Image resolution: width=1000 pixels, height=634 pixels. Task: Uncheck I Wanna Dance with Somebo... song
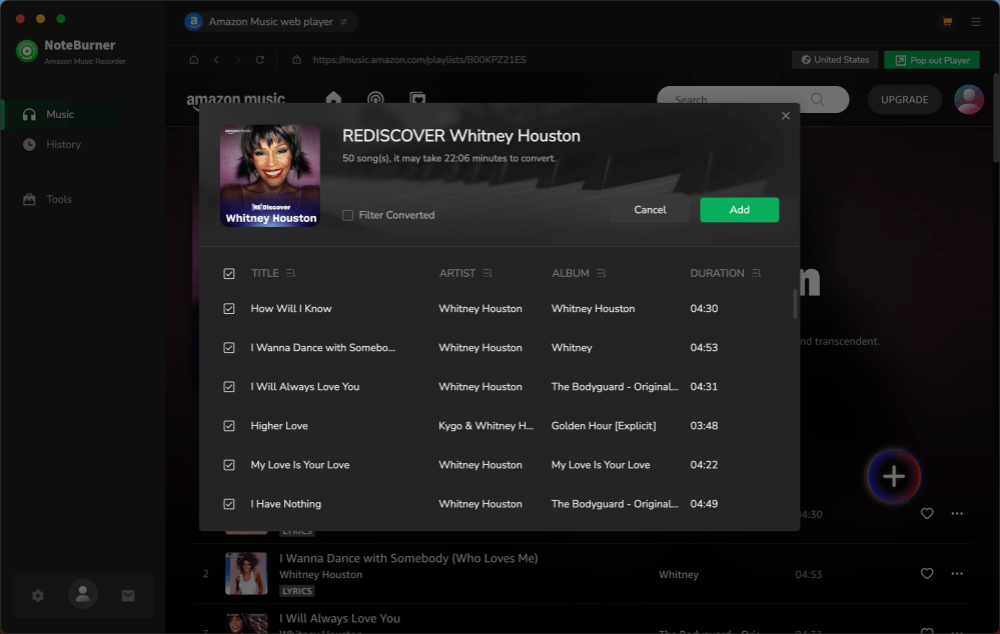point(229,348)
